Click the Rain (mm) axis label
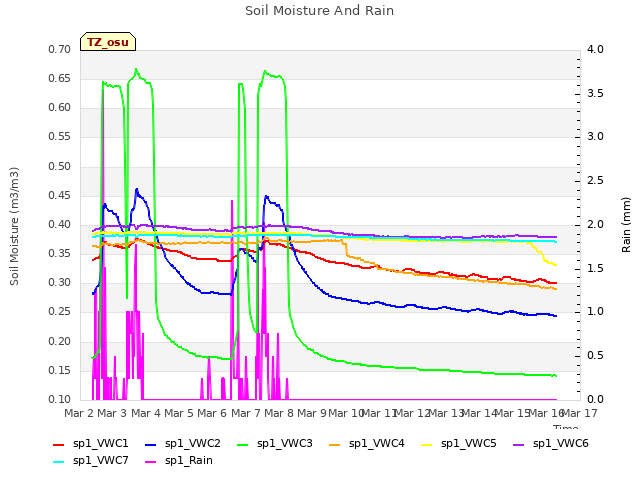640x480 pixels. click(x=626, y=225)
